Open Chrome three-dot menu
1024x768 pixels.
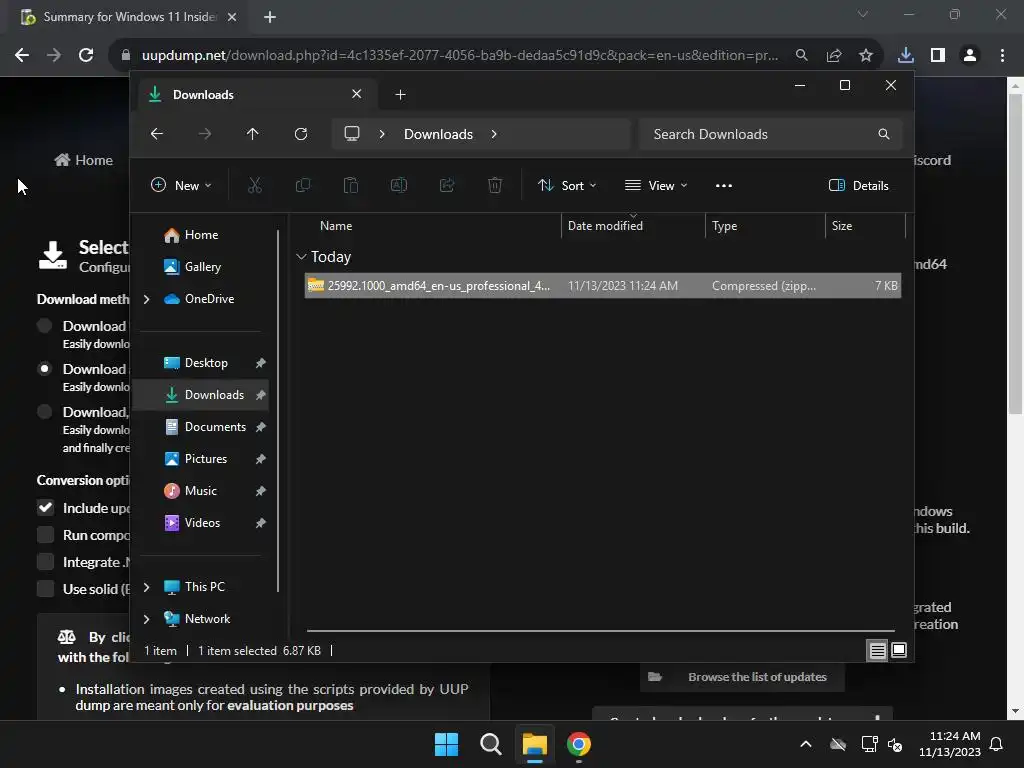pos(1002,56)
